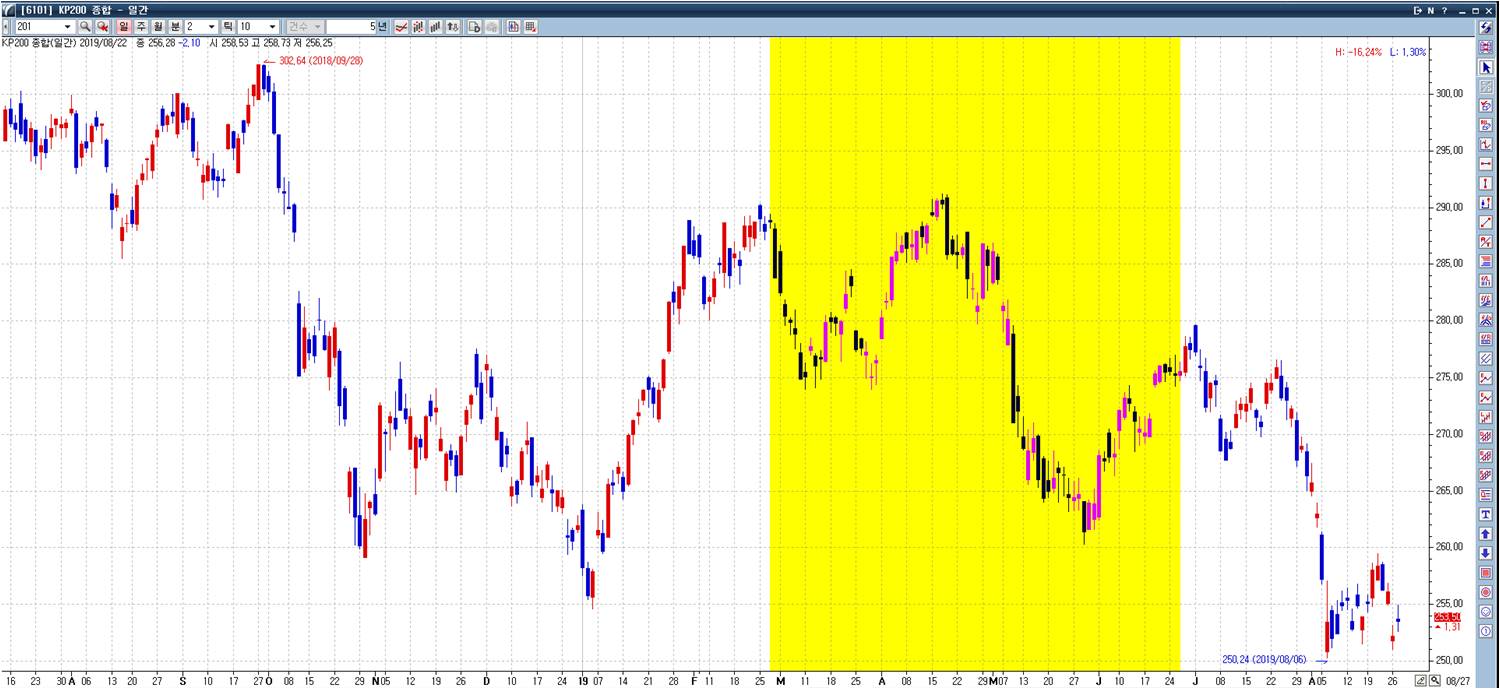This screenshot has height=689, width=1500.
Task: Click the magnifier search icon beside code field
Action: (85, 26)
